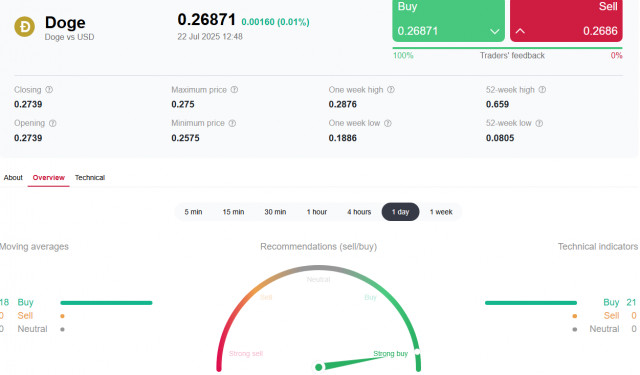Select the 1 week timeframe
The width and height of the screenshot is (640, 375).
[441, 212]
